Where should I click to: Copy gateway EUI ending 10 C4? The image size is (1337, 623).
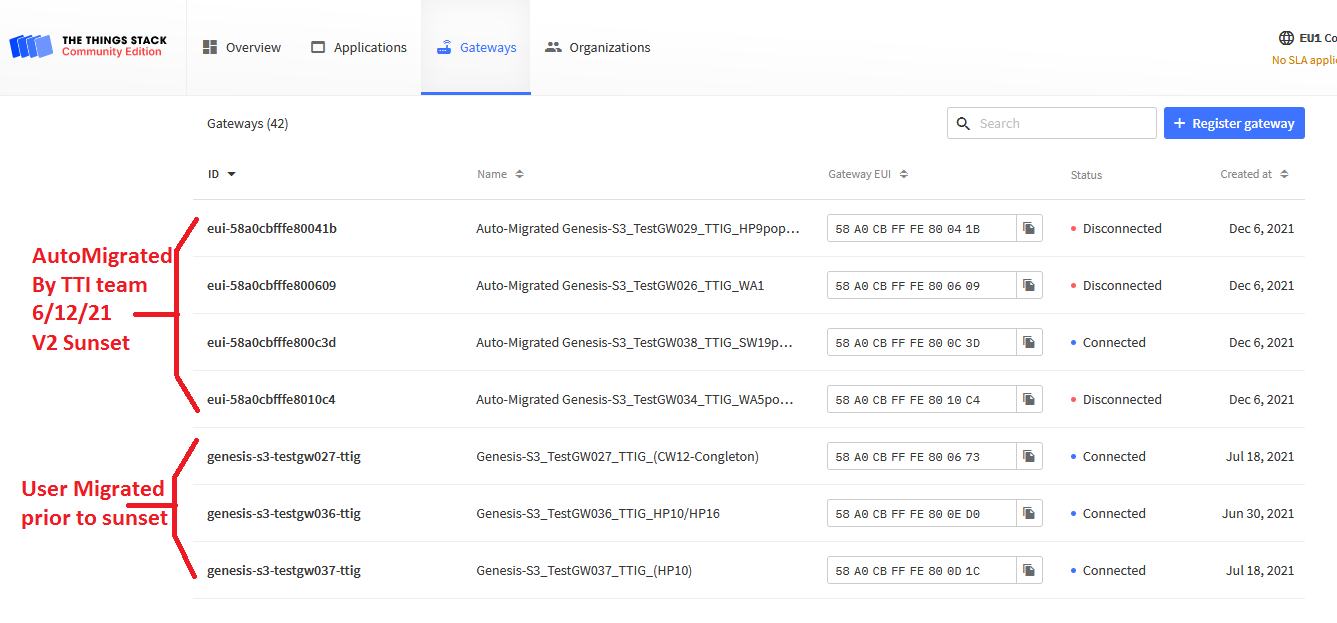[1028, 400]
